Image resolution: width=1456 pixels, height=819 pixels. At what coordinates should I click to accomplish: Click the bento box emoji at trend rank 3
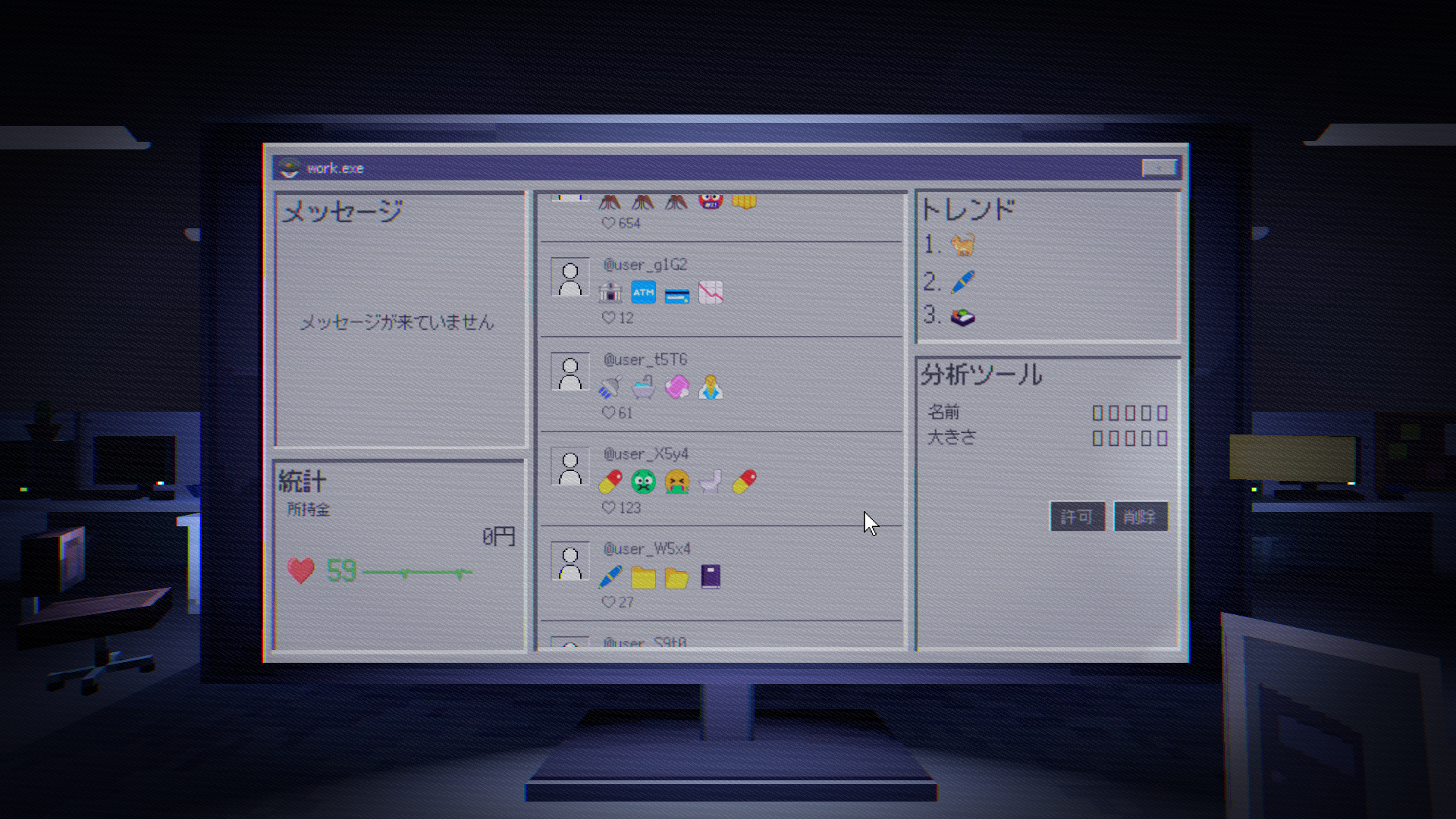coord(963,317)
